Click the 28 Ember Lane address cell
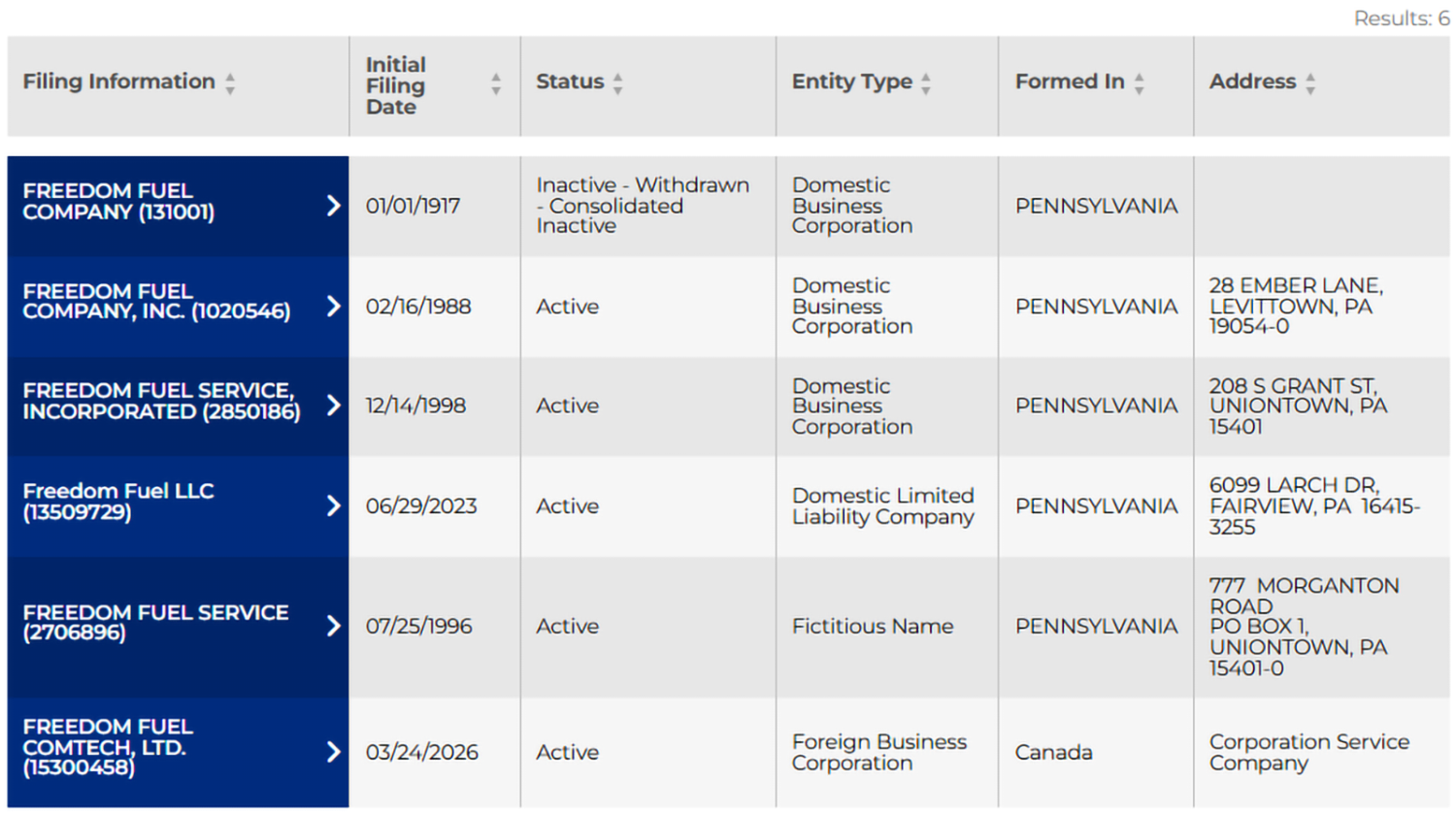This screenshot has height=815, width=1456. 1321,307
